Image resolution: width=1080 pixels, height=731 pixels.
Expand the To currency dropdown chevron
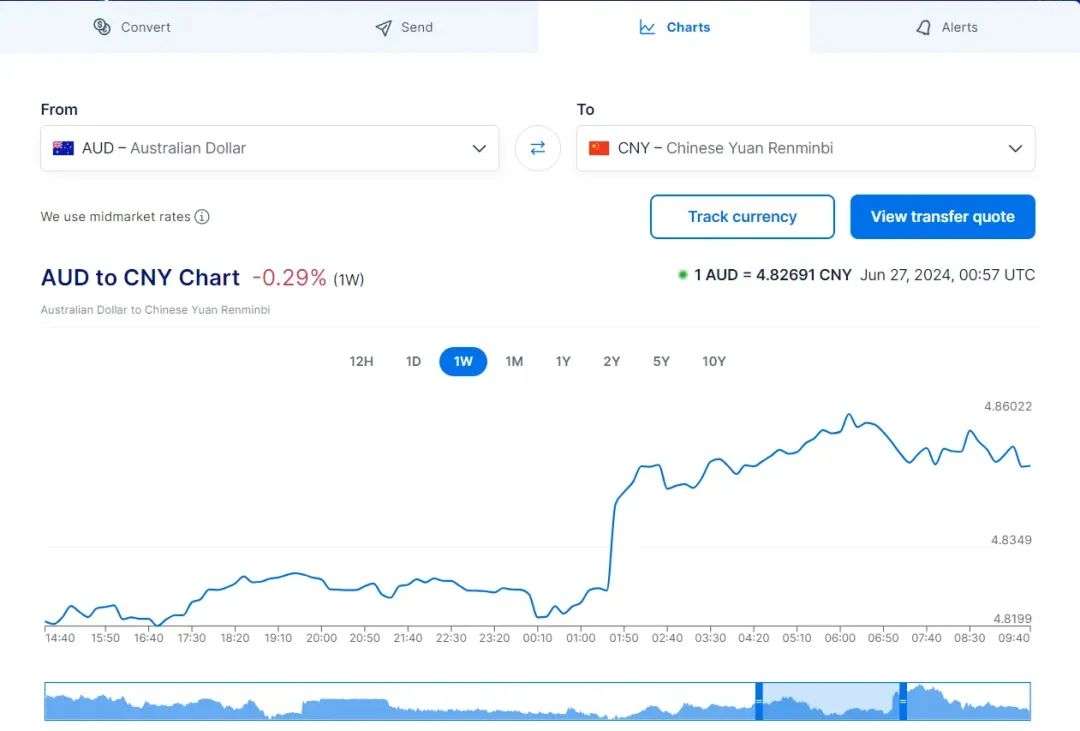click(x=1015, y=148)
